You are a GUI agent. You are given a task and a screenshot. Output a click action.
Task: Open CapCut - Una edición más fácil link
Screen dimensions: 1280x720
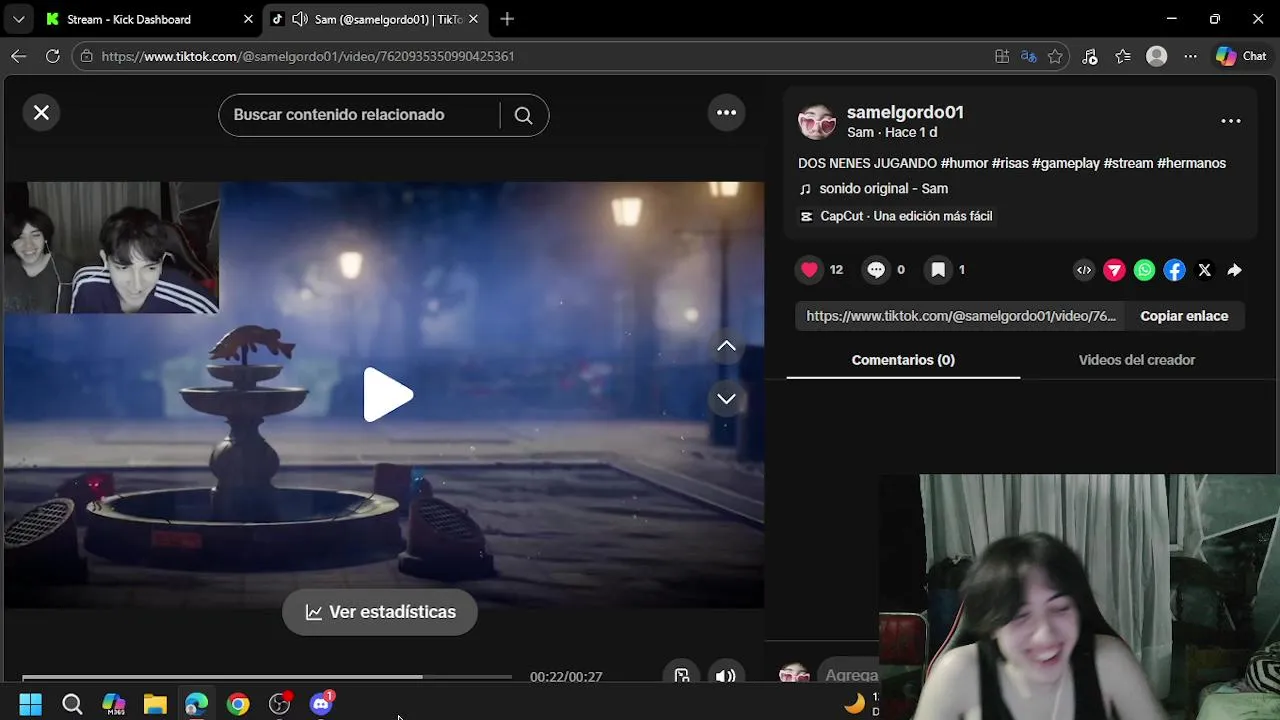pos(896,216)
